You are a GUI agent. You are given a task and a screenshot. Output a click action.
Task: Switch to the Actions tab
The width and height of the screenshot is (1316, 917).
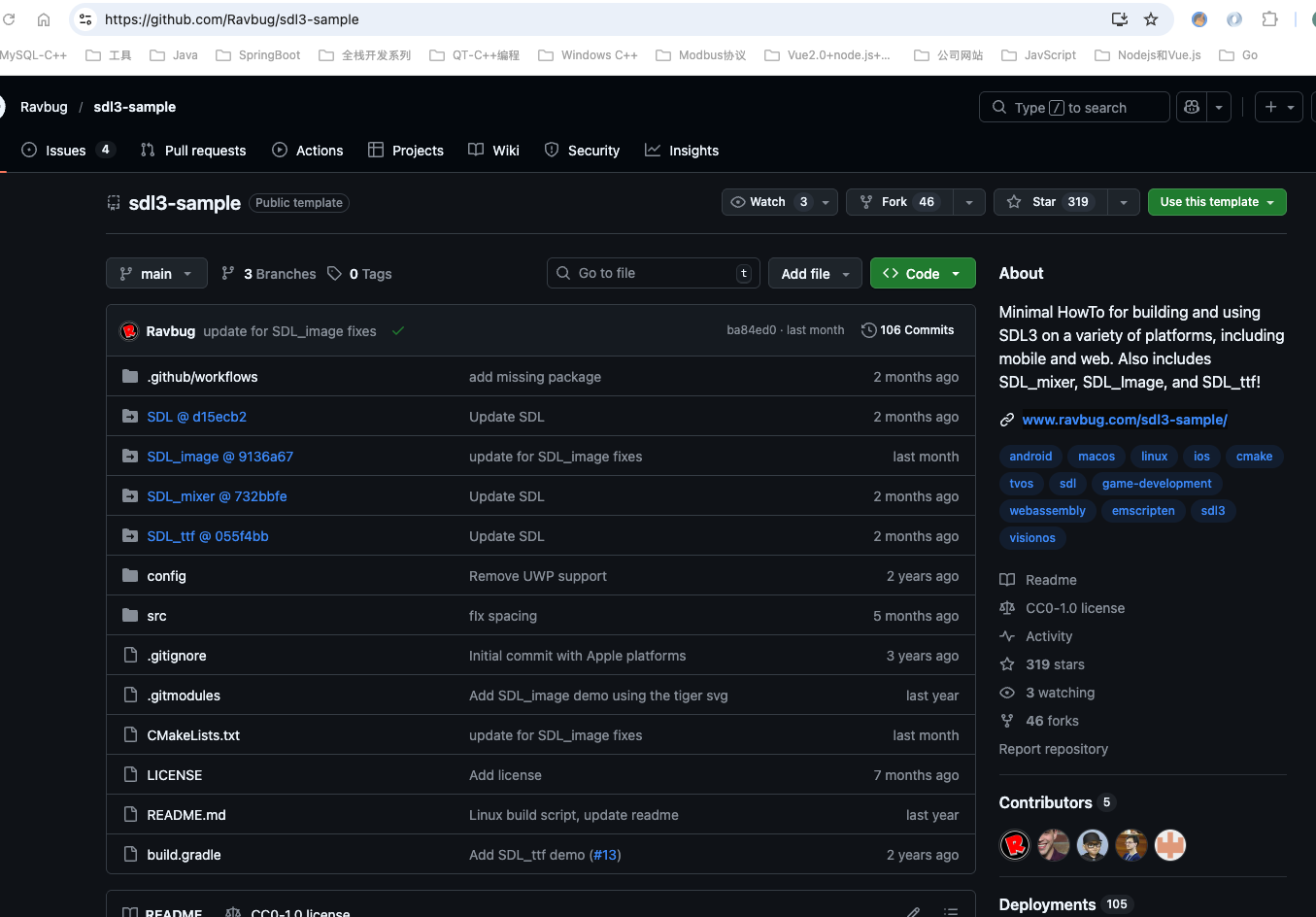tap(308, 151)
